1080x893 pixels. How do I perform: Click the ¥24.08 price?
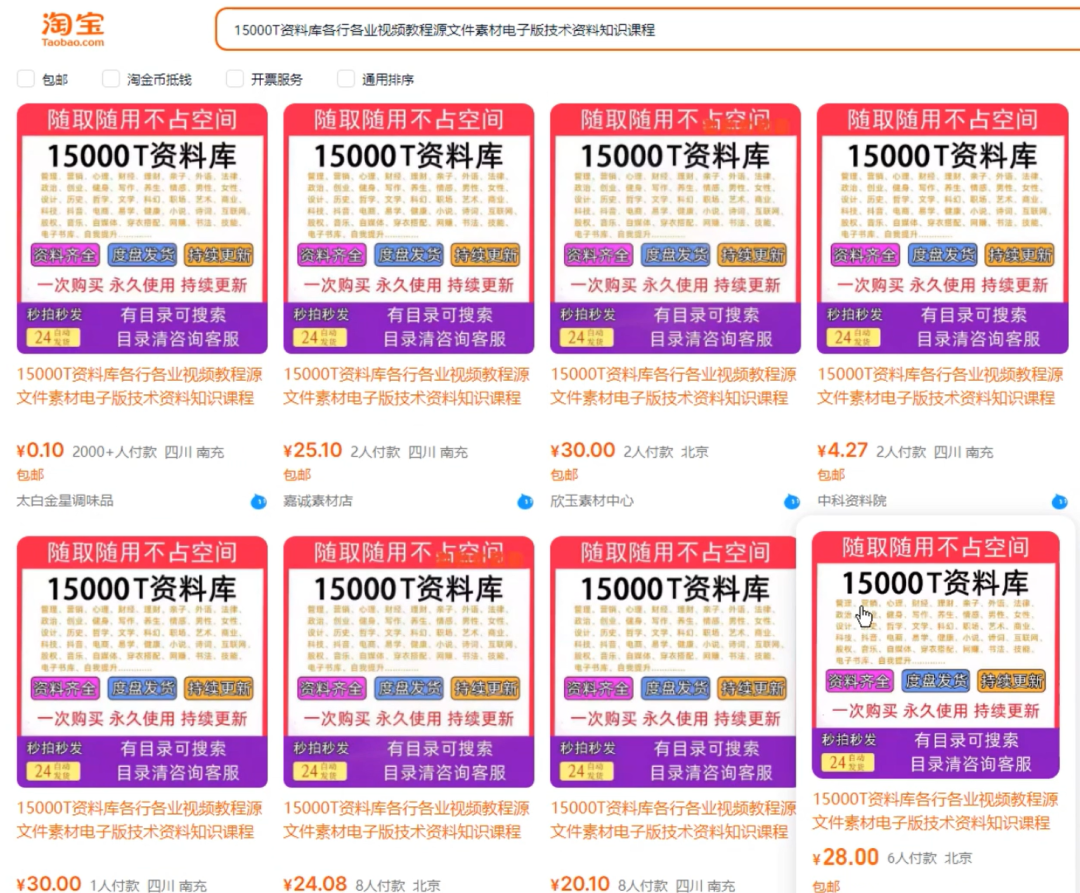coord(315,883)
